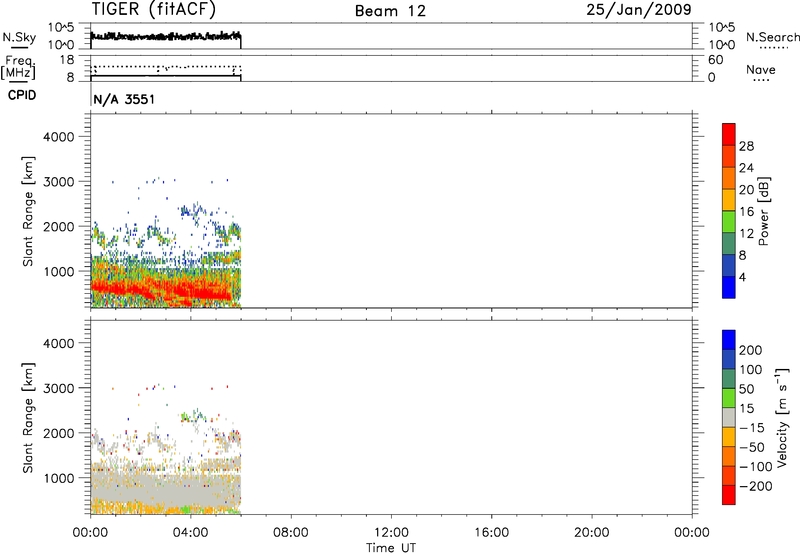This screenshot has height=554, width=800.
Task: Select the "N.Search" legend label
Action: tap(772, 37)
